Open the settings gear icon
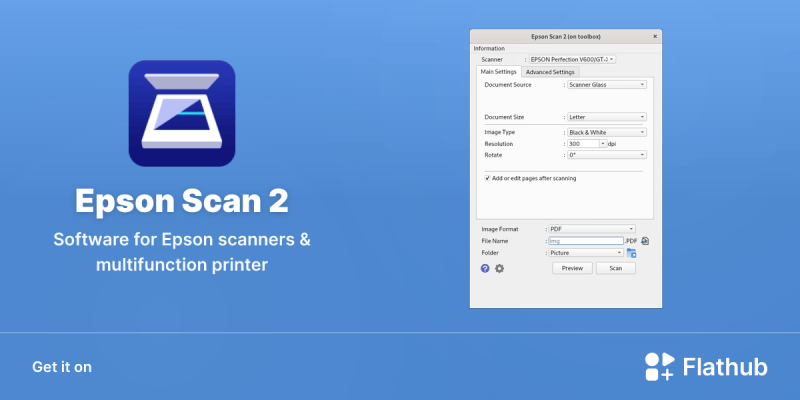 499,268
